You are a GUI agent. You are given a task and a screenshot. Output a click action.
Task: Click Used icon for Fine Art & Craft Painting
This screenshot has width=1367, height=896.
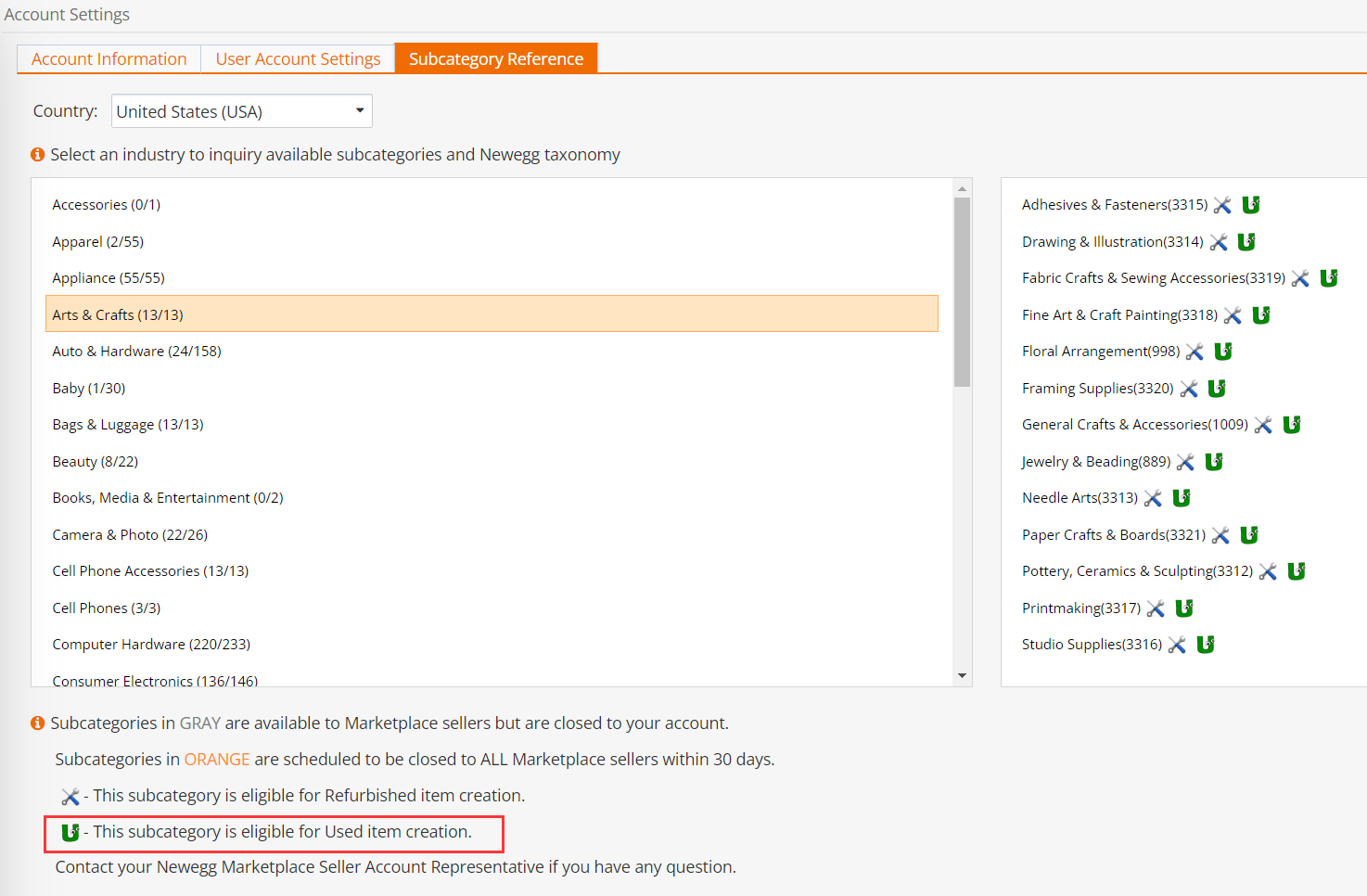tap(1261, 315)
